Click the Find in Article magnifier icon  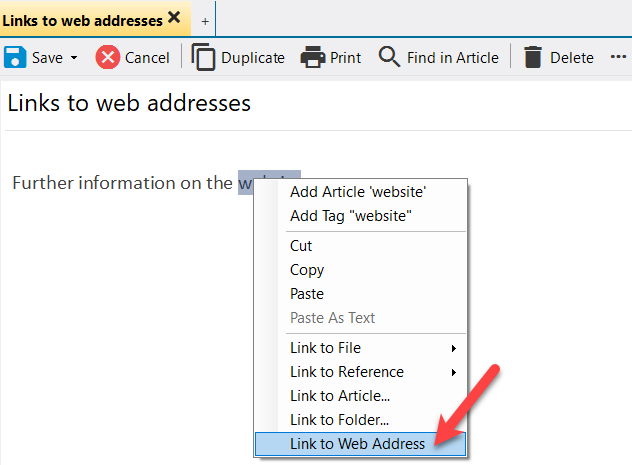pos(390,57)
